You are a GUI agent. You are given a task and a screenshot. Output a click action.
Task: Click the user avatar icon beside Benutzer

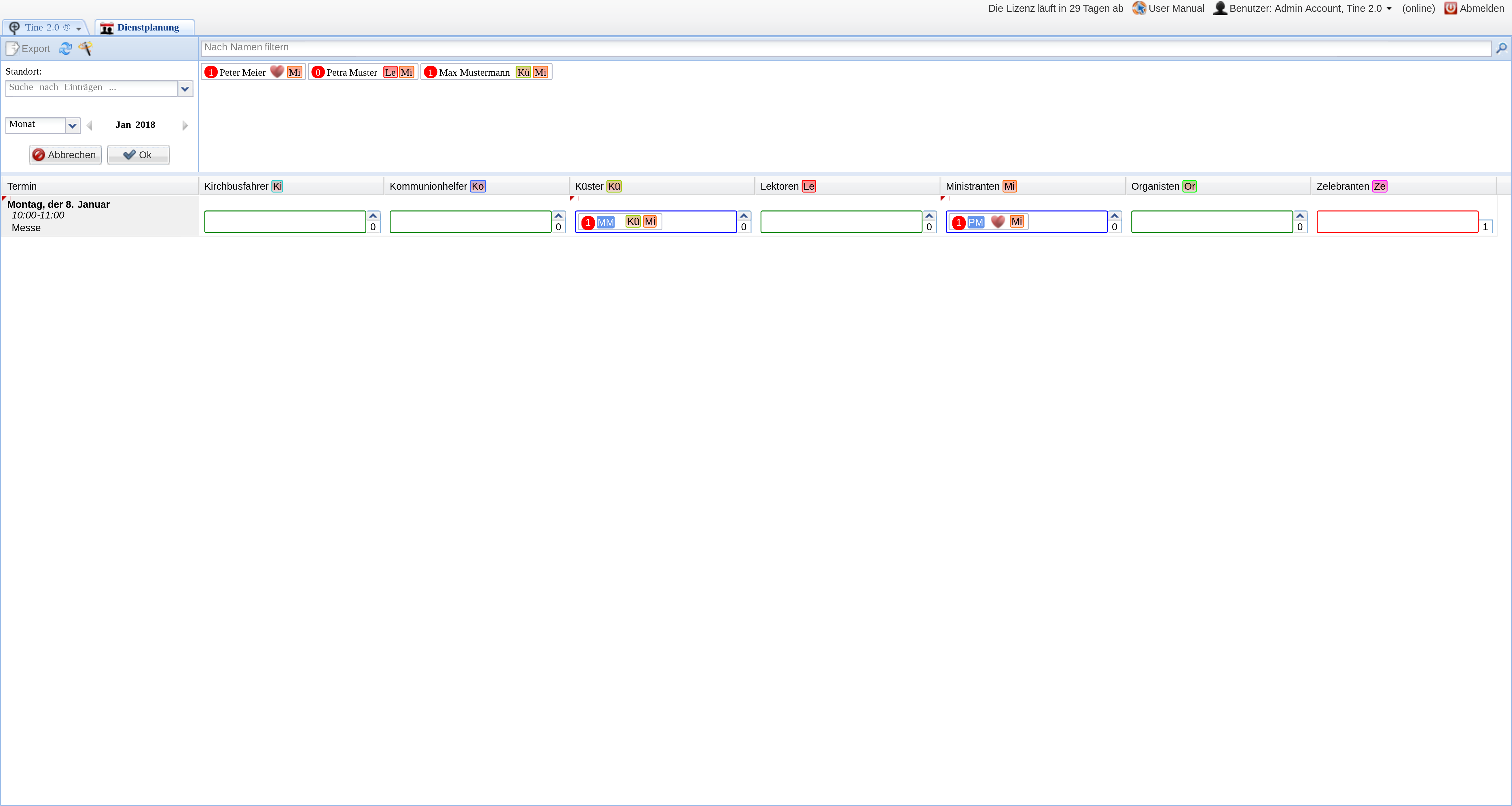pyautogui.click(x=1220, y=8)
